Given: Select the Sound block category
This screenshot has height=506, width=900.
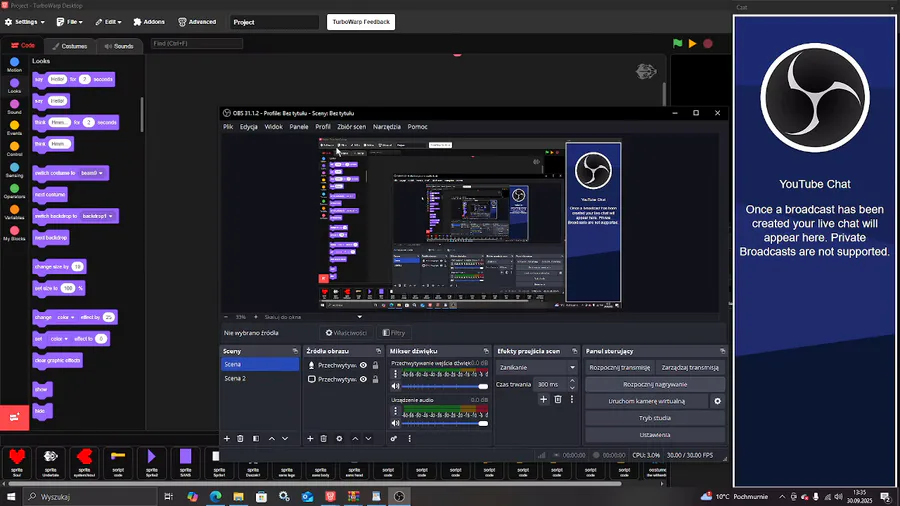Looking at the screenshot, I should [14, 107].
